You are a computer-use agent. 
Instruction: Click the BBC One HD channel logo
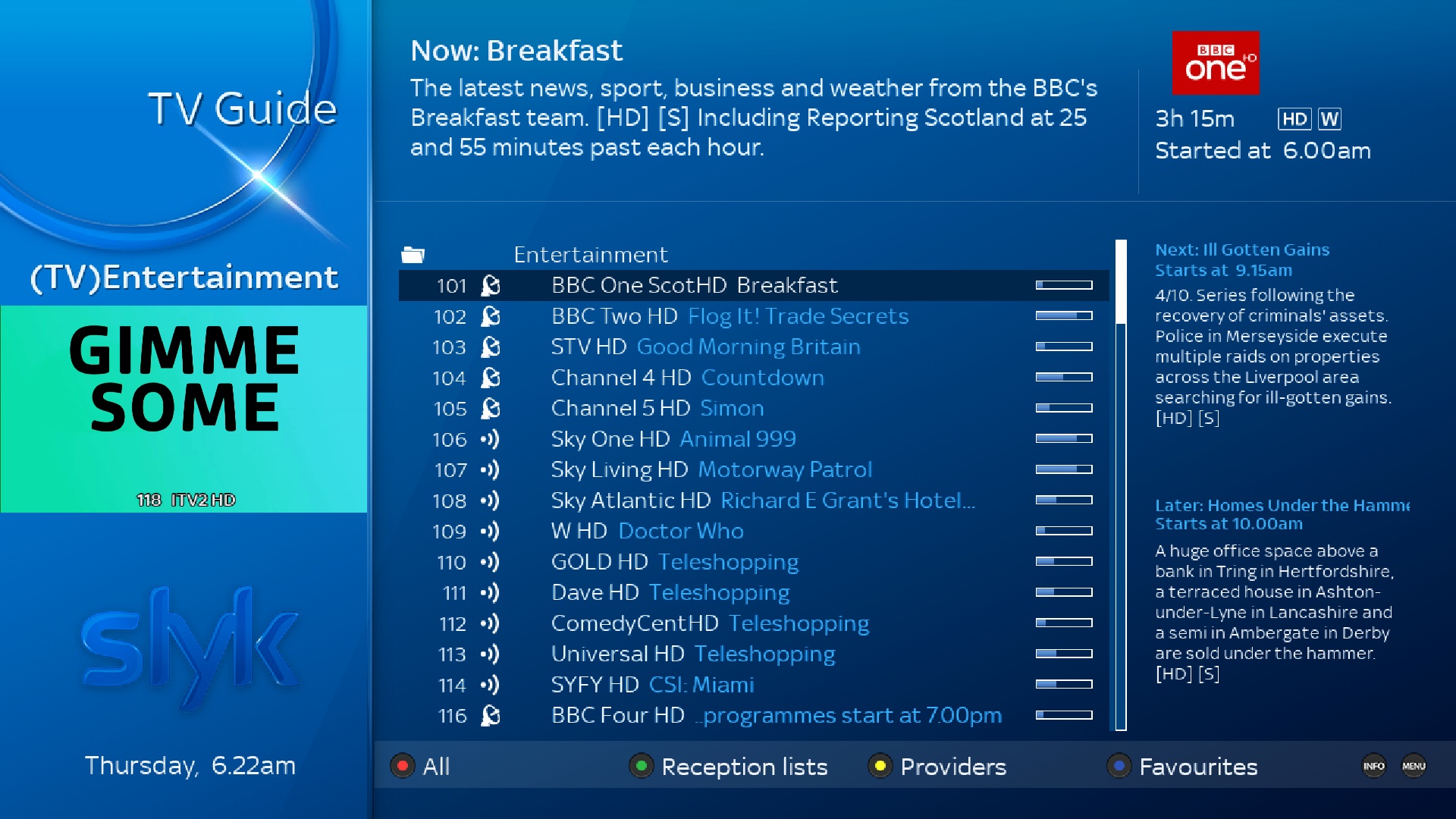pos(1216,63)
